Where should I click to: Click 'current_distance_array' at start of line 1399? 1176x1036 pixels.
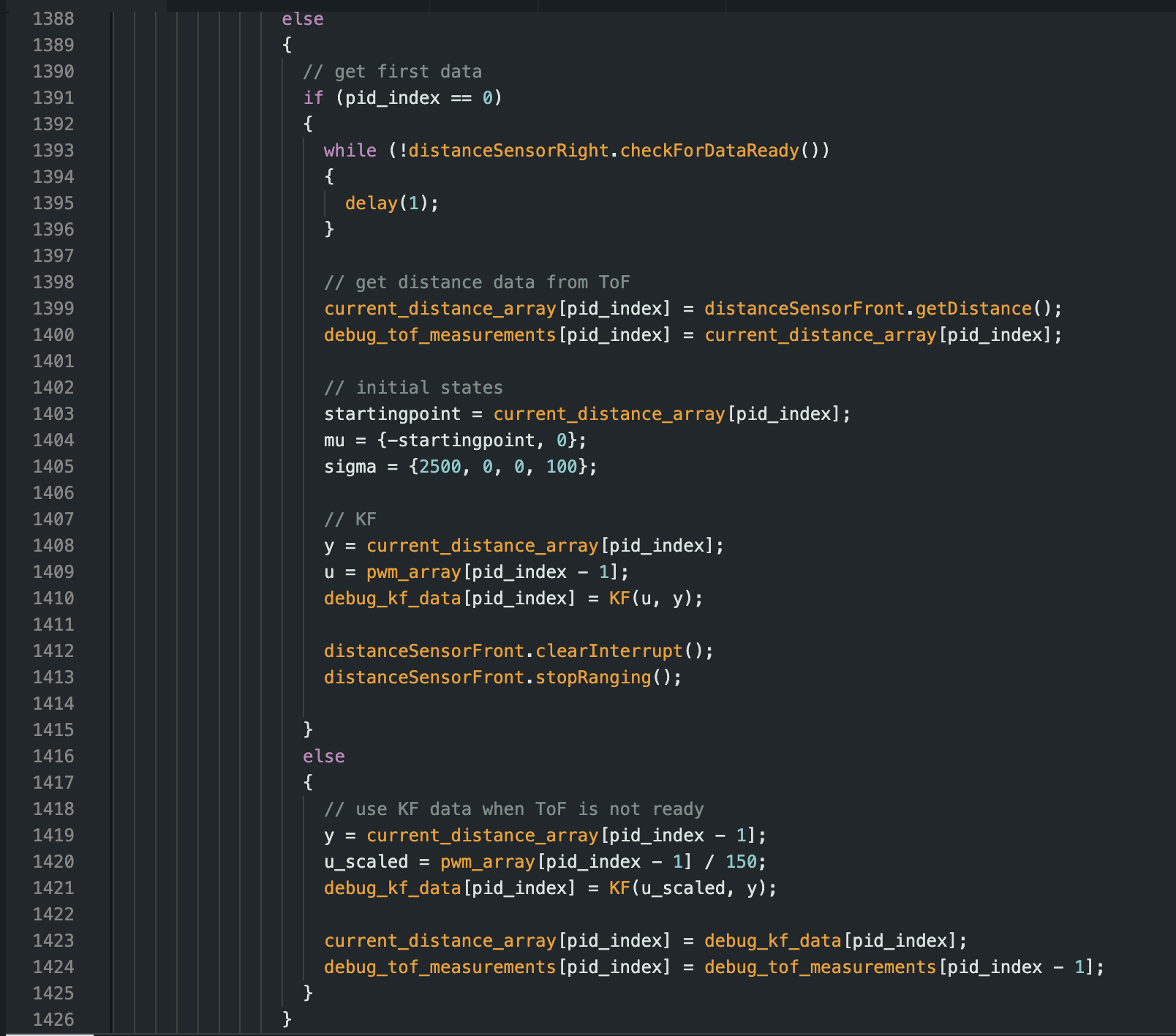(440, 309)
